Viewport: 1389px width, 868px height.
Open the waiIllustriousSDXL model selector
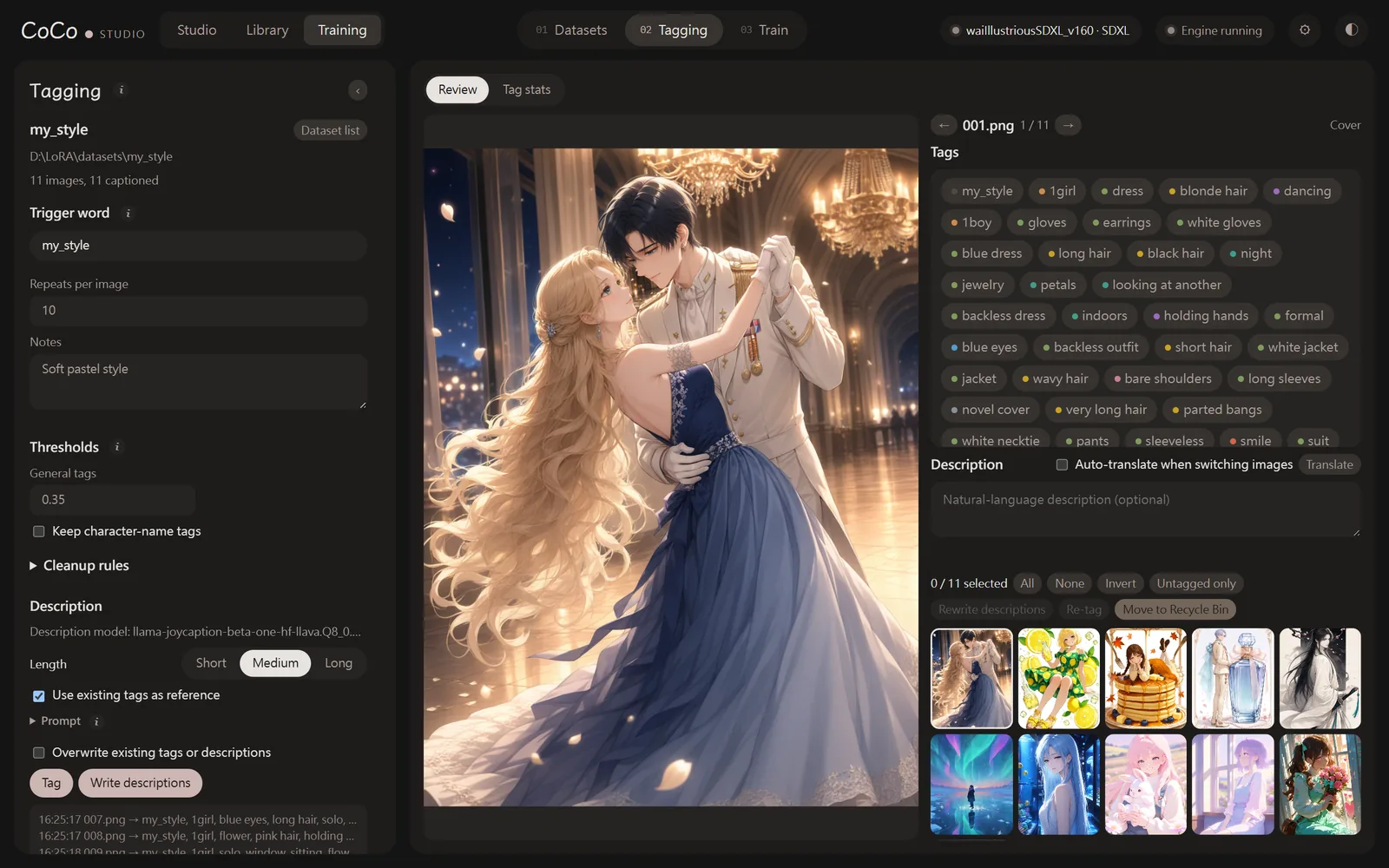(x=1041, y=30)
